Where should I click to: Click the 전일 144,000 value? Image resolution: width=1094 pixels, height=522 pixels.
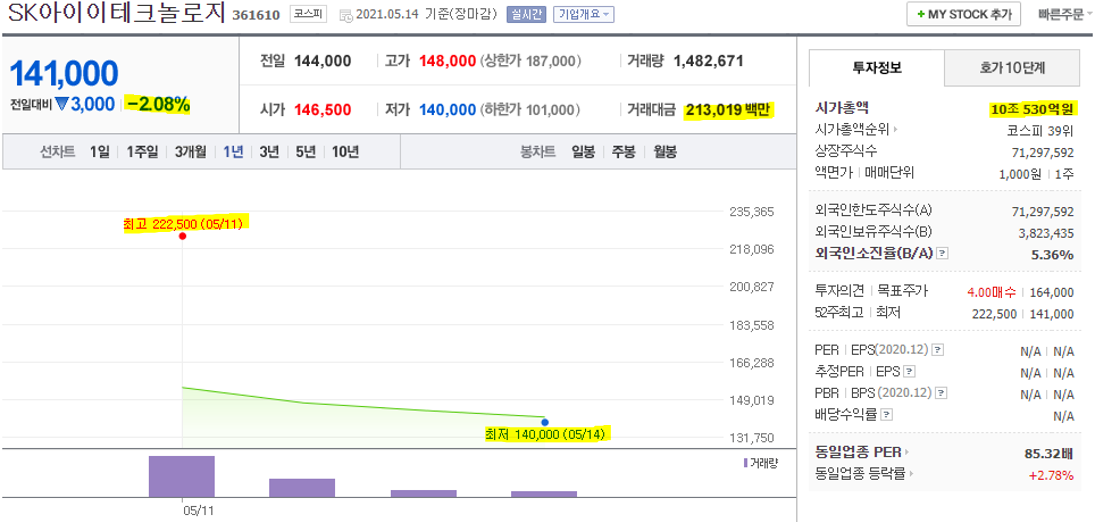coord(322,61)
